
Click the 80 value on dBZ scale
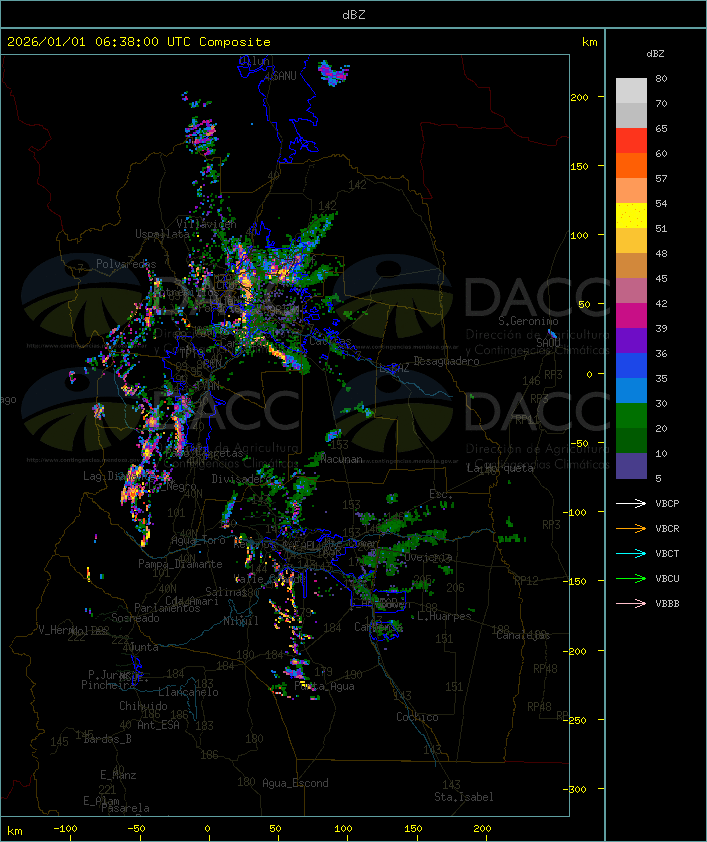(x=661, y=78)
